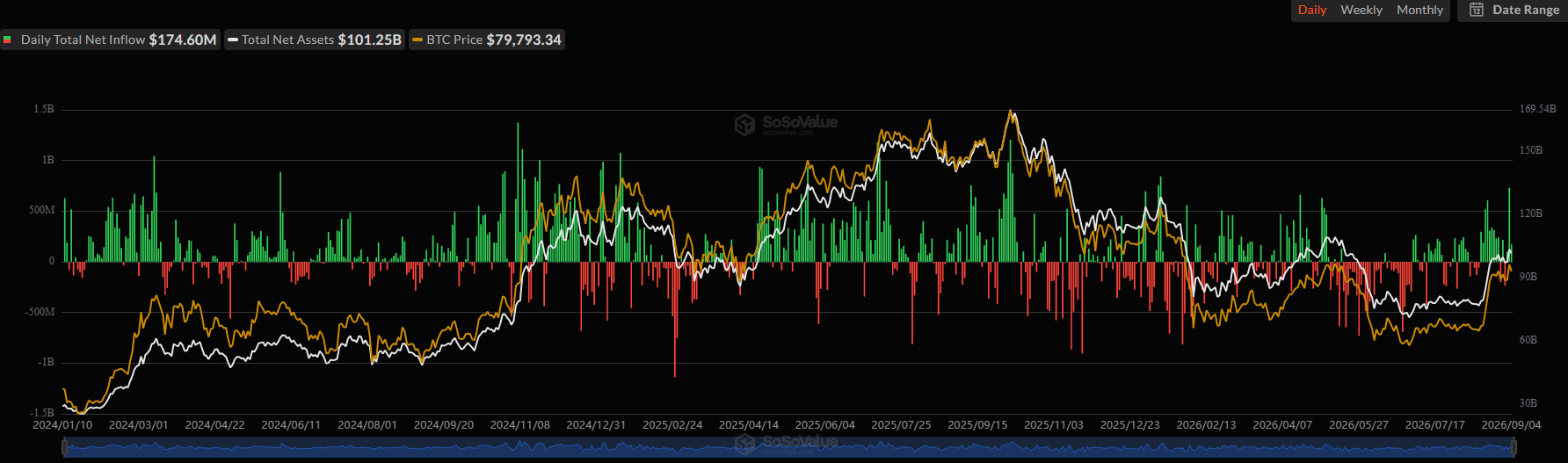Screen dimensions: 1568x463
Task: Click the 2025/11/03 date axis label
Action: 1054,424
